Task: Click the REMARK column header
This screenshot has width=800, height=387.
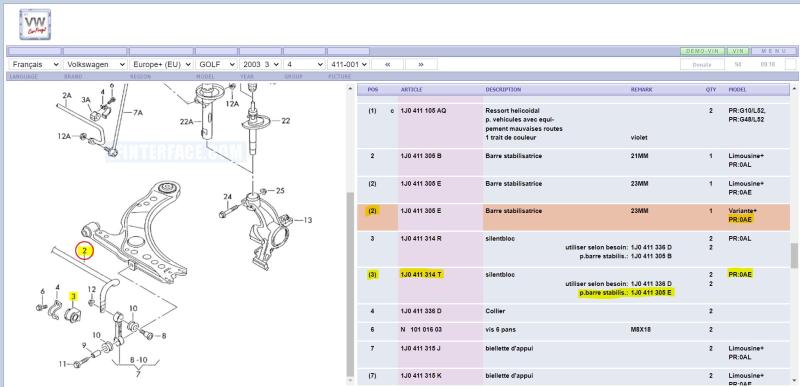Action: pos(641,90)
